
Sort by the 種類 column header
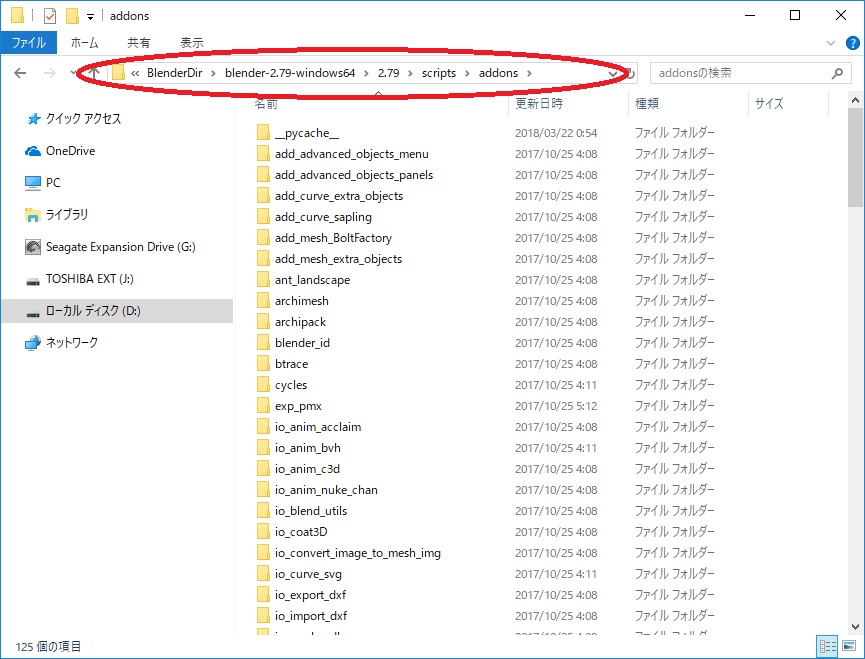tap(647, 103)
